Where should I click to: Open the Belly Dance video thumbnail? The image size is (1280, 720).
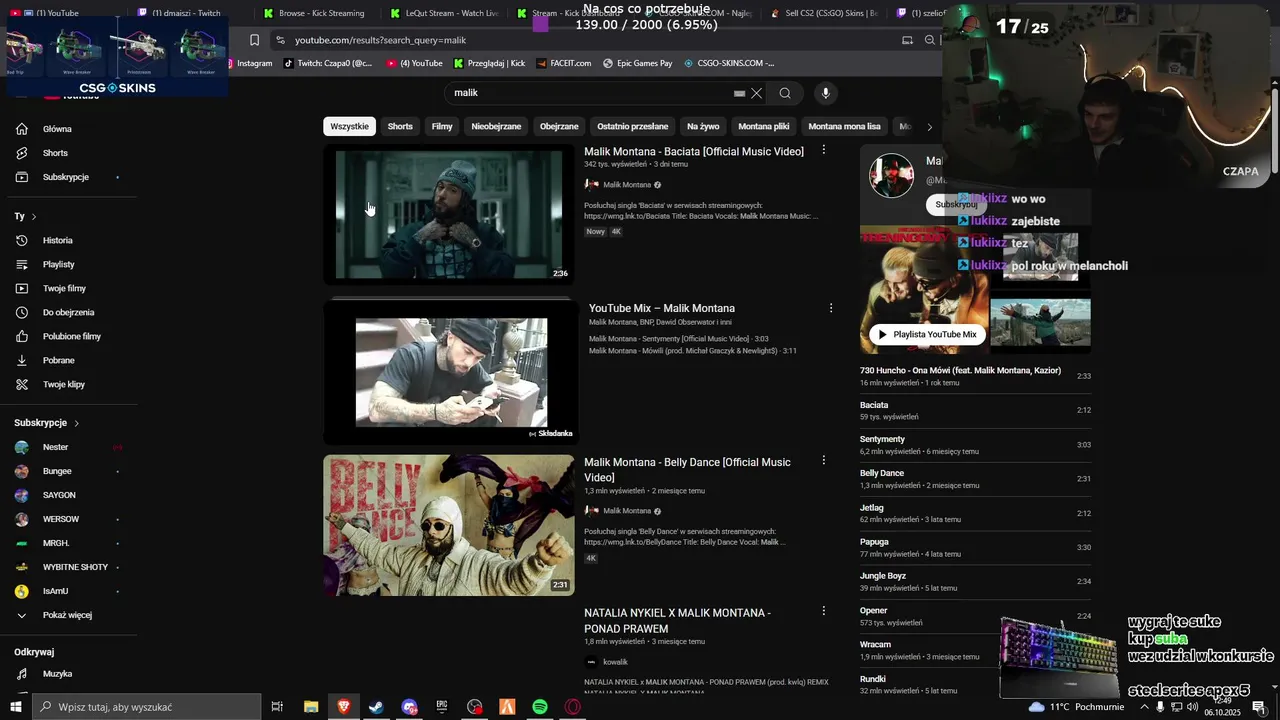tap(449, 525)
